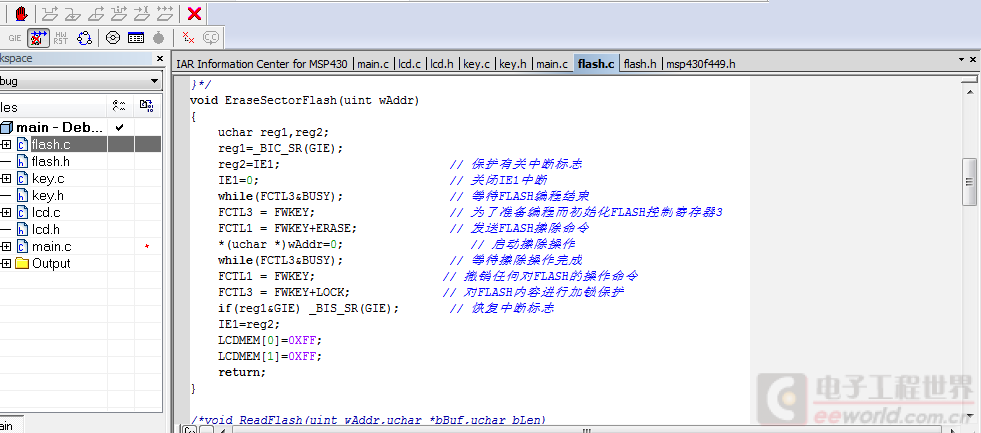The height and width of the screenshot is (433, 981).
Task: Click the editor horizontal scrollbar thumb
Action: tap(586, 430)
